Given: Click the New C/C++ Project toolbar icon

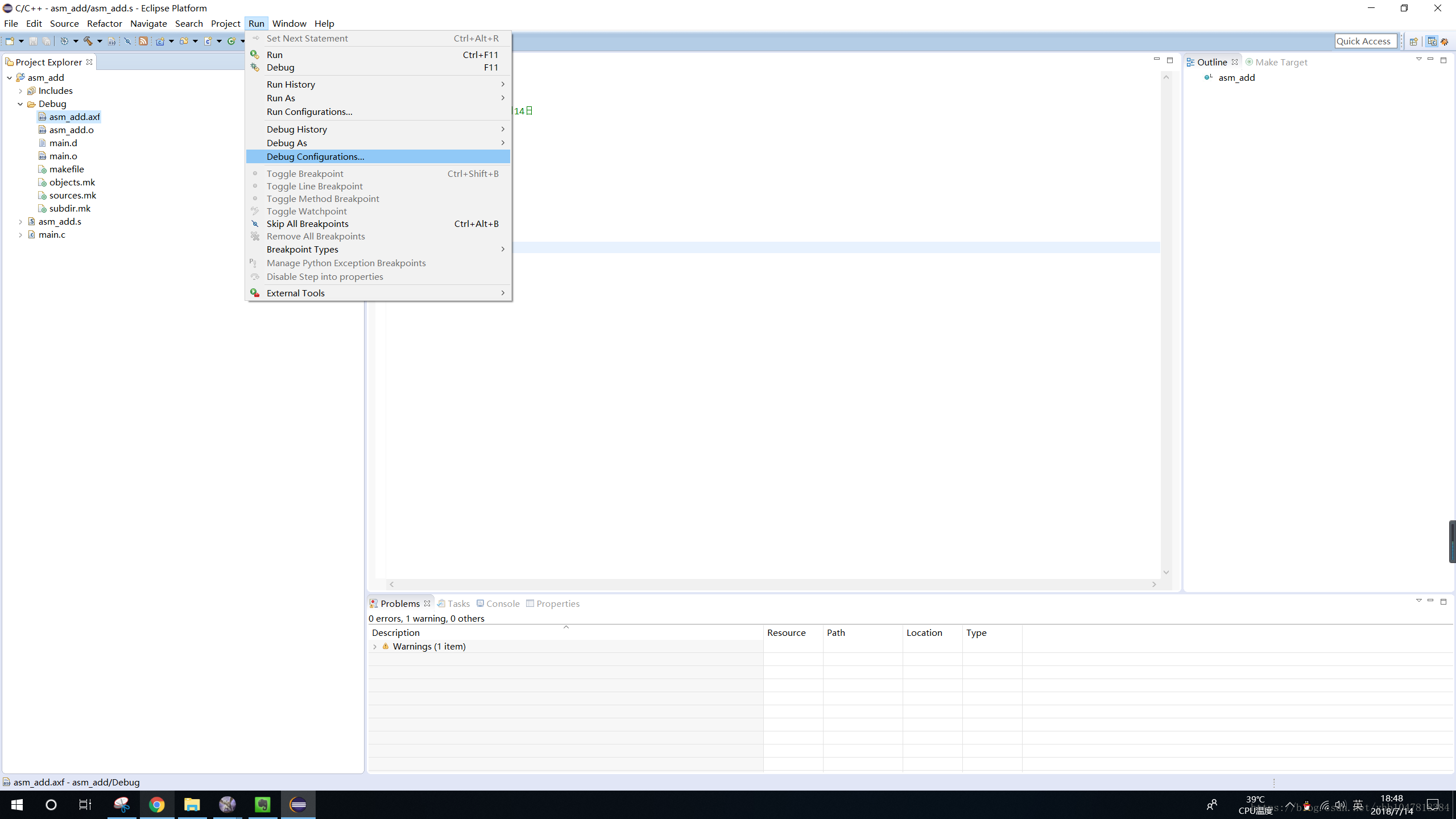Looking at the screenshot, I should coord(160,41).
